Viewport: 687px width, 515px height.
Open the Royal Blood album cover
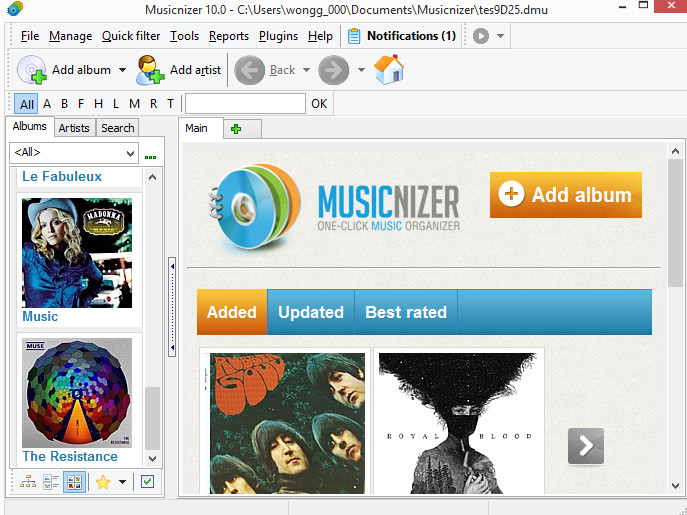click(x=458, y=423)
